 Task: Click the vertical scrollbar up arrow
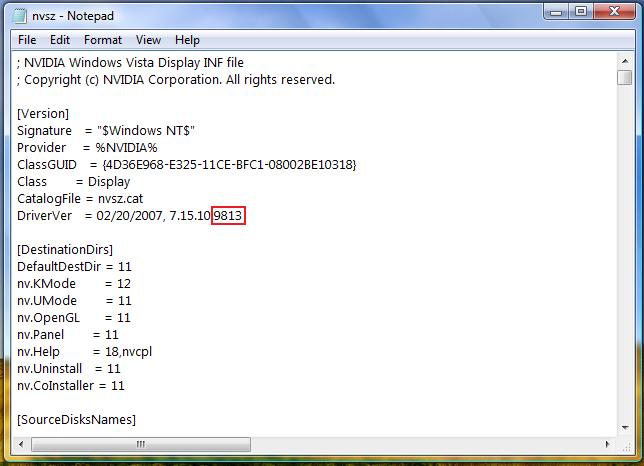pos(625,61)
